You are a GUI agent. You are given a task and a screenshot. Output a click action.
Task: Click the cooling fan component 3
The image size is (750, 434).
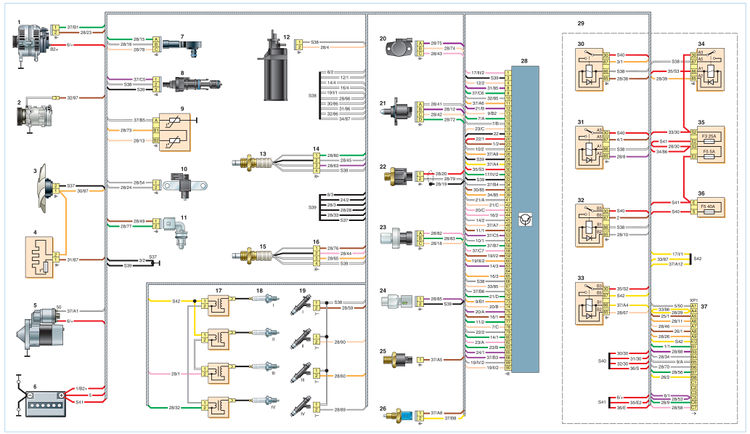coord(44,188)
